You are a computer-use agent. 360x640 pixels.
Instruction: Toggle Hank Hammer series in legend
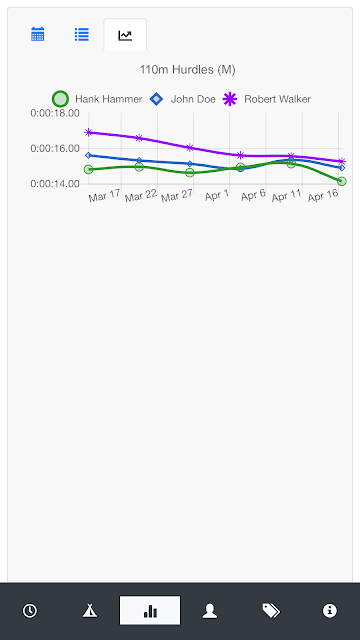click(97, 99)
